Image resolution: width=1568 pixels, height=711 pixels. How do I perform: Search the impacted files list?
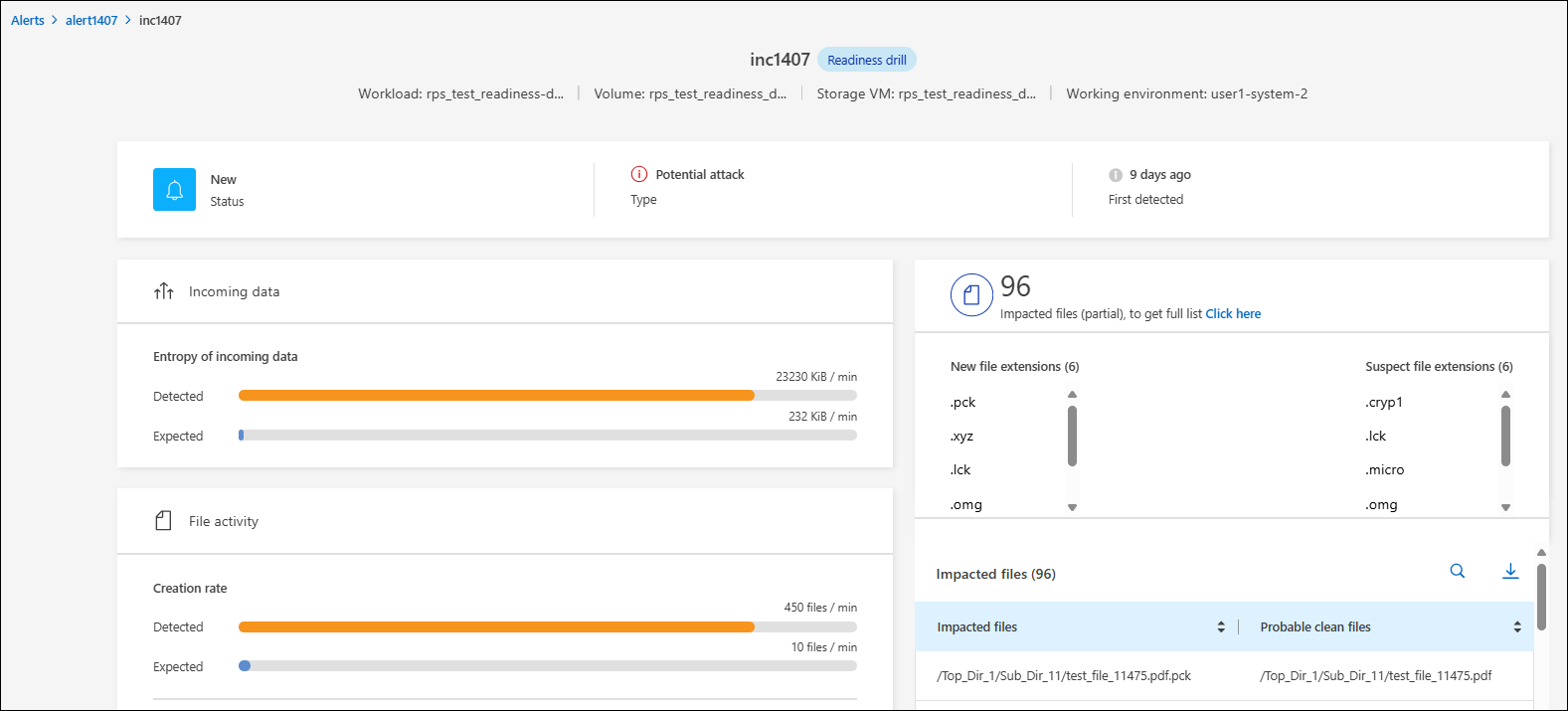pyautogui.click(x=1457, y=571)
